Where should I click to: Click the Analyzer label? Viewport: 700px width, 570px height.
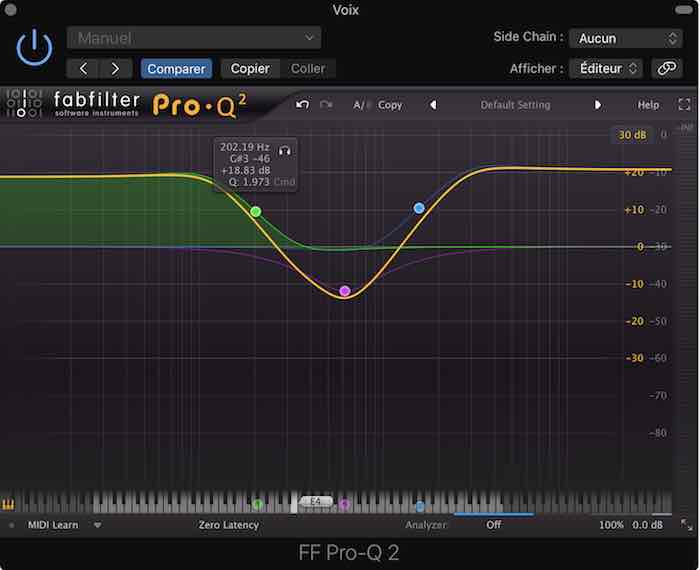pos(426,525)
